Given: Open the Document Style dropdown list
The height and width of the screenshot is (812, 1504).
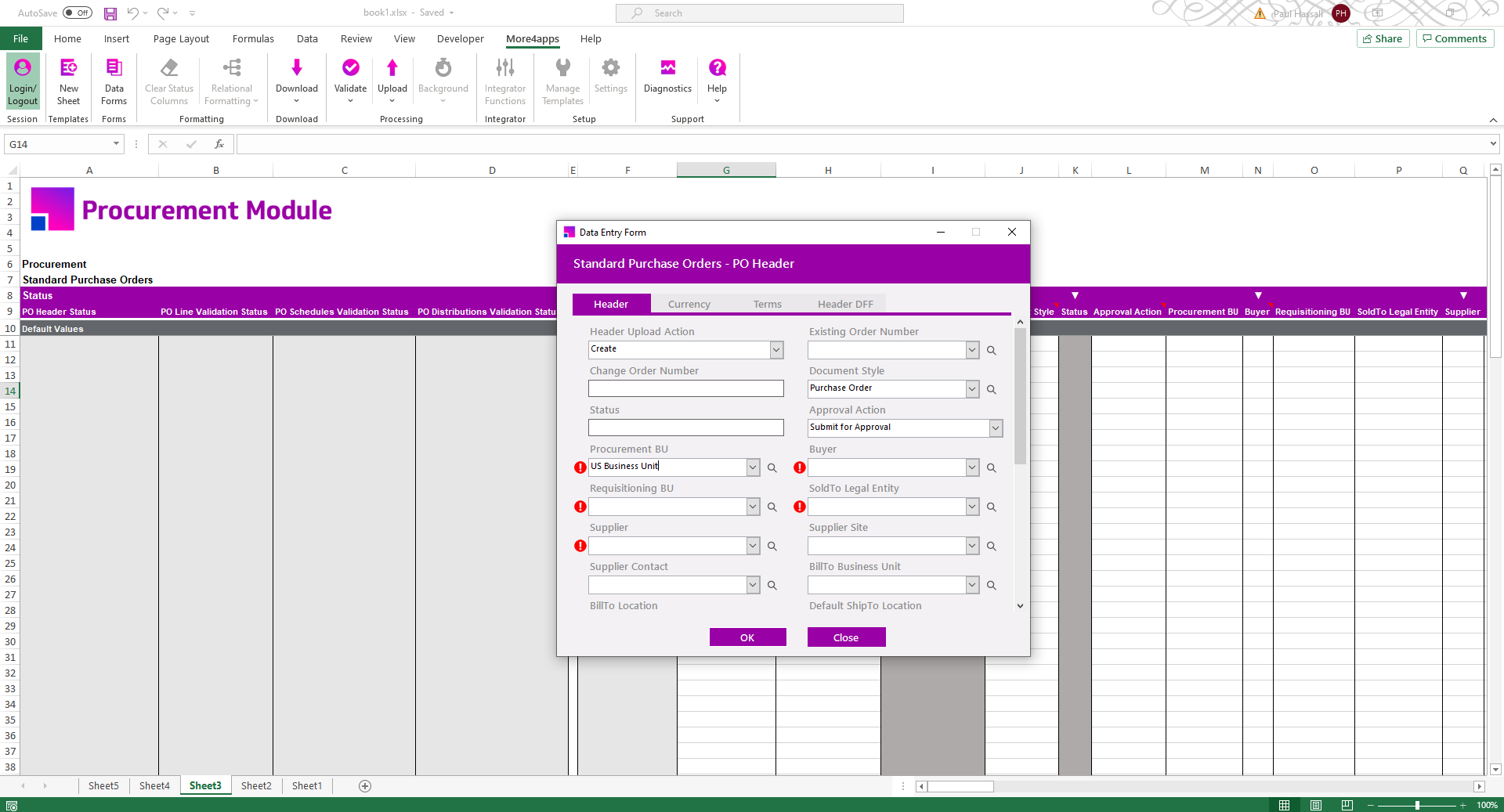Looking at the screenshot, I should (972, 389).
